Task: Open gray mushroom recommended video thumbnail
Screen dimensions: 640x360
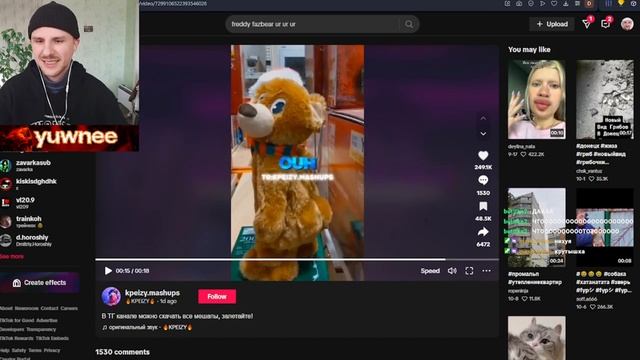Action: coord(604,100)
